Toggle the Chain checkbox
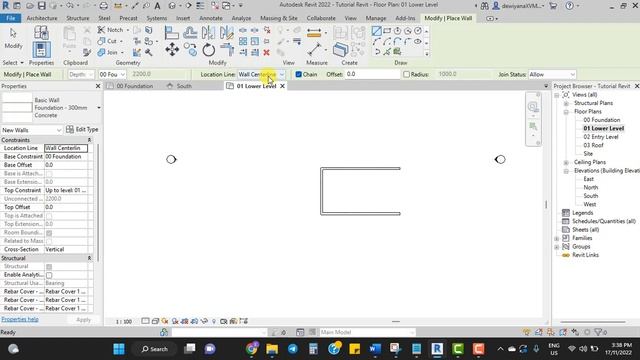The width and height of the screenshot is (640, 360). [x=298, y=74]
